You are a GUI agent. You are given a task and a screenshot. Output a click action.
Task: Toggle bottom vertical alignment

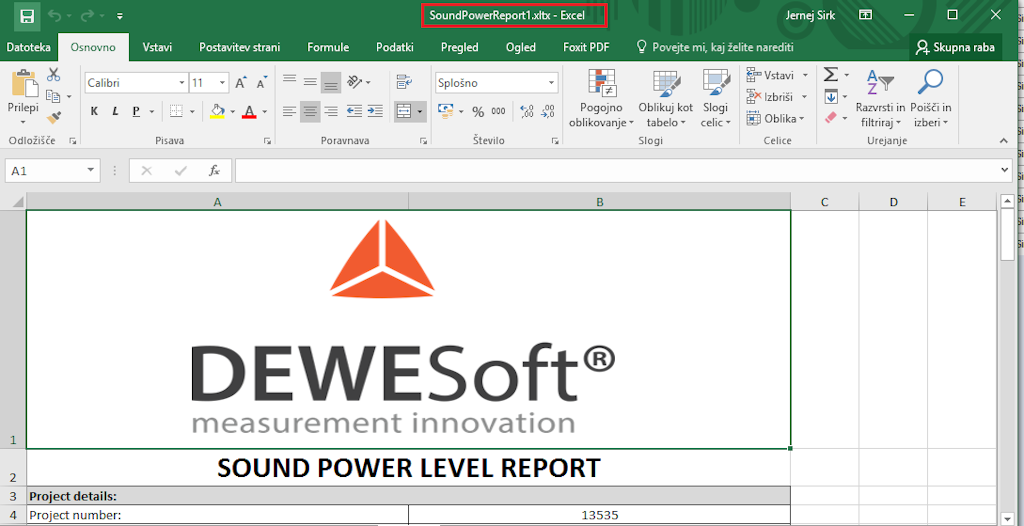tap(331, 82)
